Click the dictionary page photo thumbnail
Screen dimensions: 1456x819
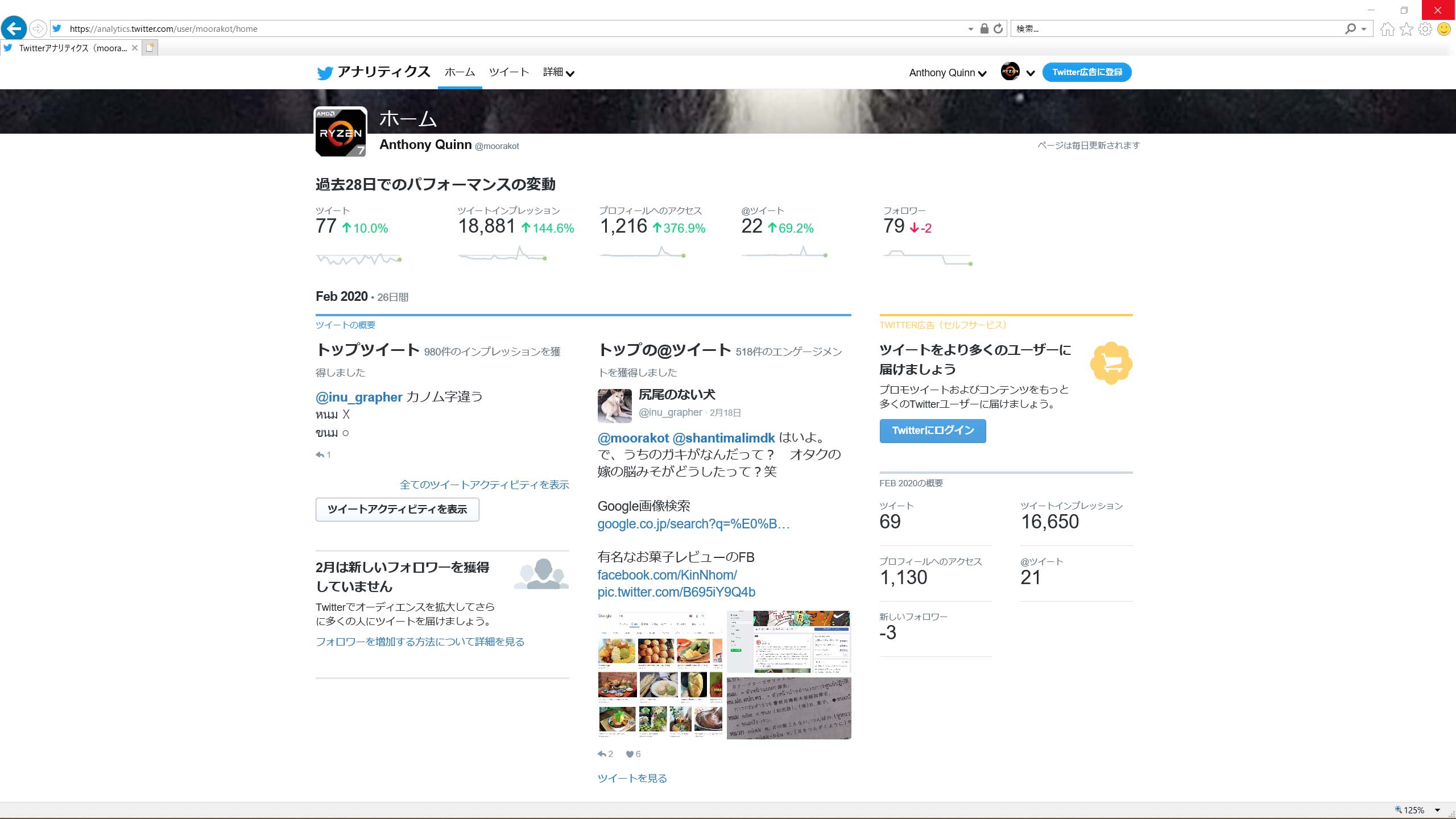click(x=789, y=708)
